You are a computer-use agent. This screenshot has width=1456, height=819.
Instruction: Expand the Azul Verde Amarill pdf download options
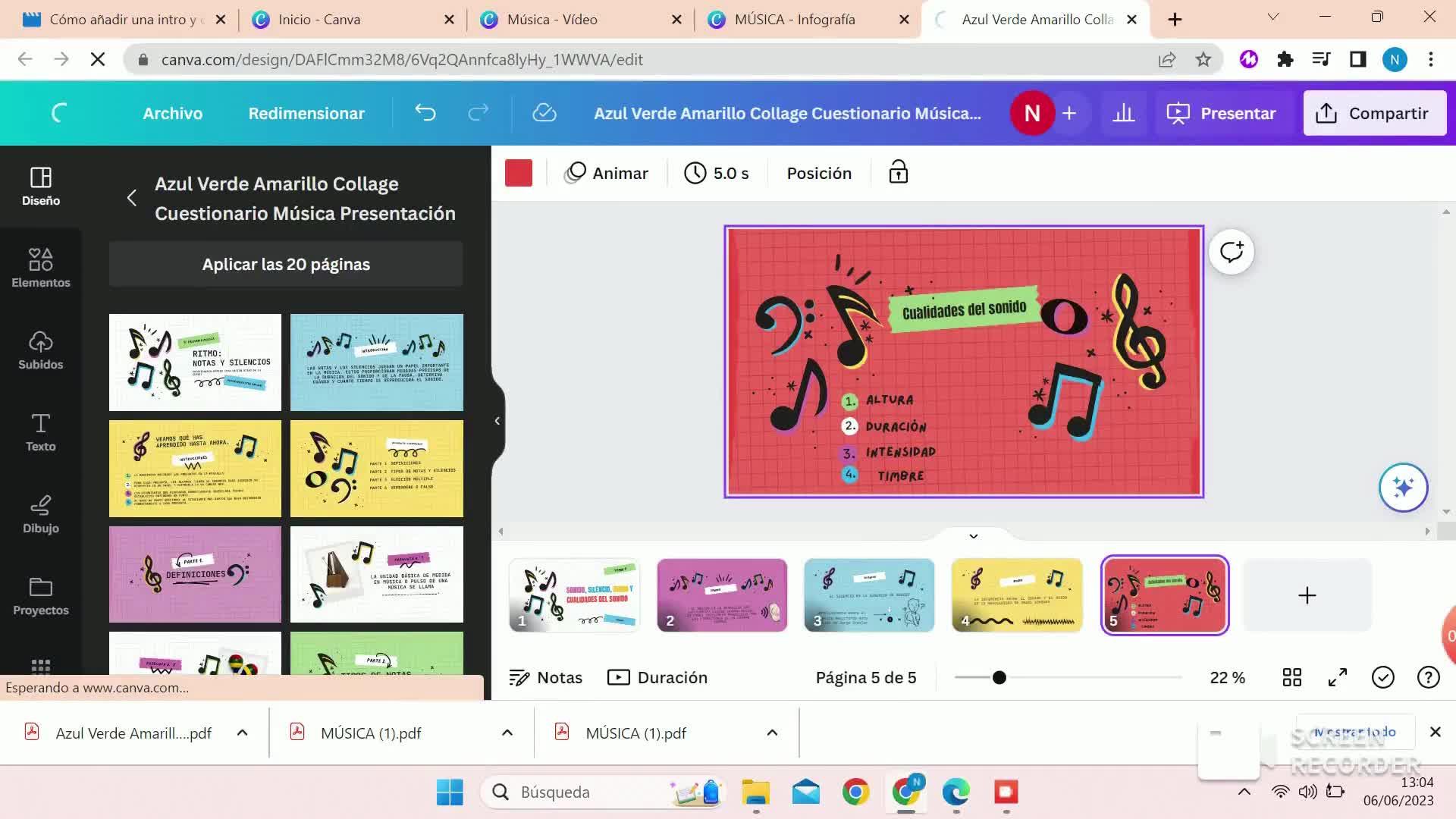242,733
